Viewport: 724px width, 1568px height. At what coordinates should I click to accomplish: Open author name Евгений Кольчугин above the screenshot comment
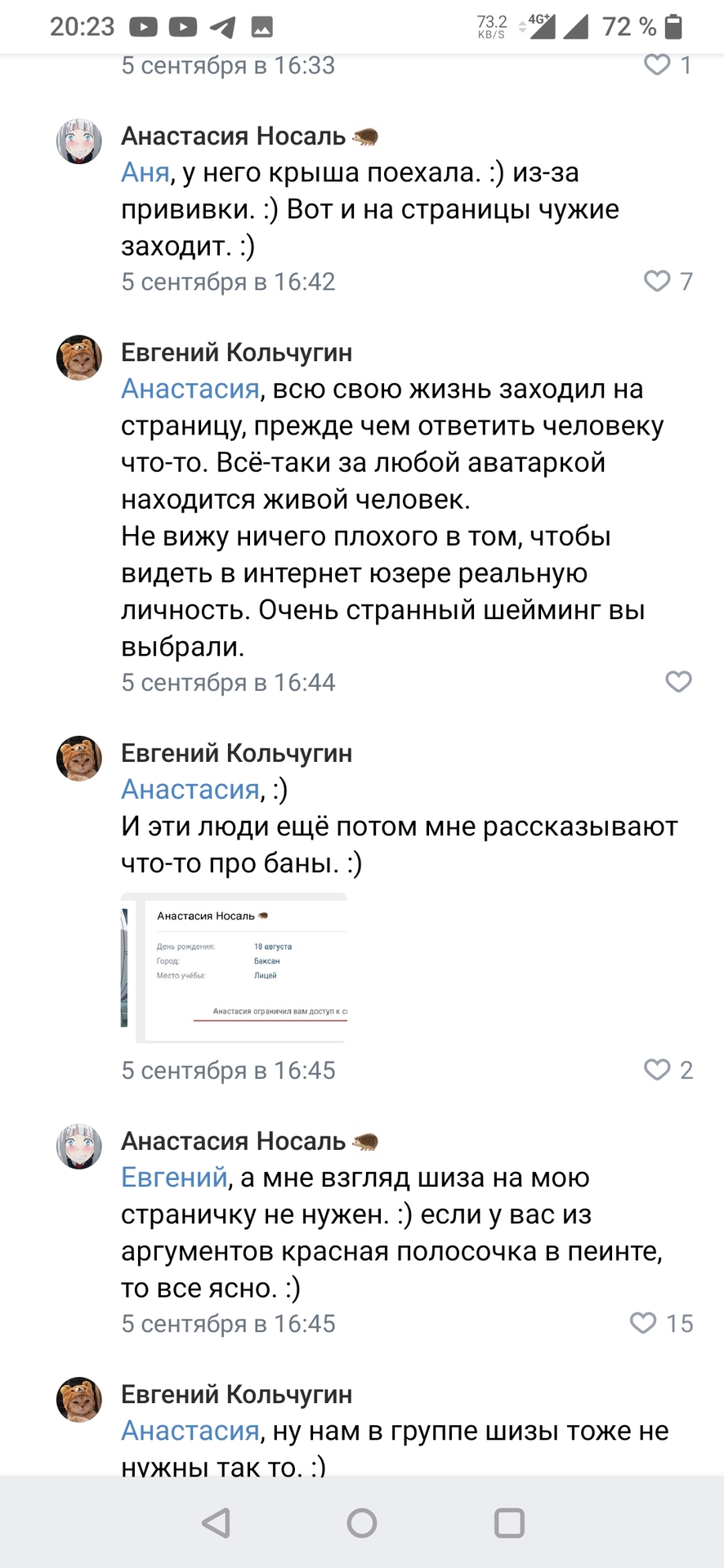[x=237, y=753]
